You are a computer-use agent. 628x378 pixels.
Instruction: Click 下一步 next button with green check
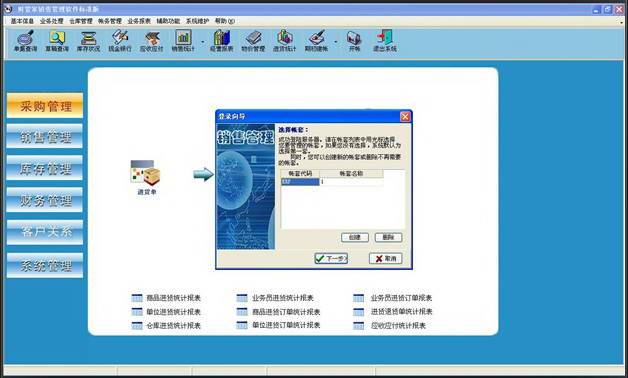(331, 259)
